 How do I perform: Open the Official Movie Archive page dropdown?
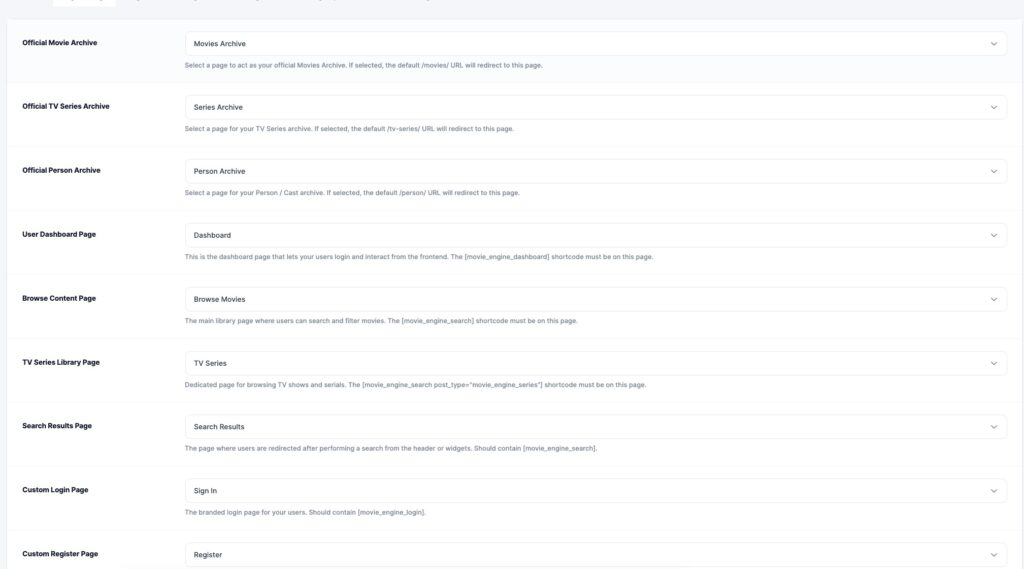[x=595, y=44]
